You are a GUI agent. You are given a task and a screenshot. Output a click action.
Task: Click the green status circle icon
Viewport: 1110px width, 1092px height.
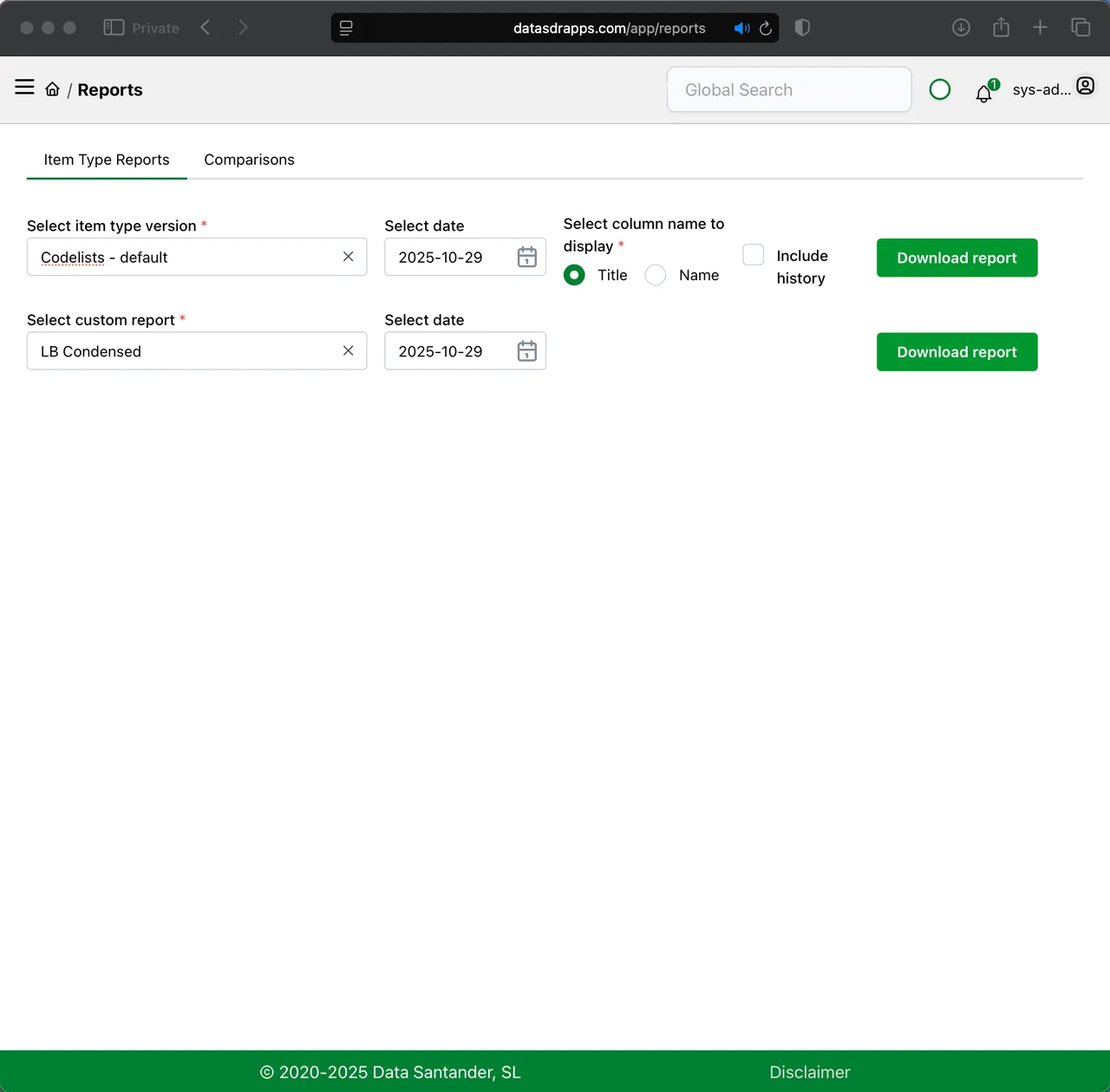(x=940, y=89)
